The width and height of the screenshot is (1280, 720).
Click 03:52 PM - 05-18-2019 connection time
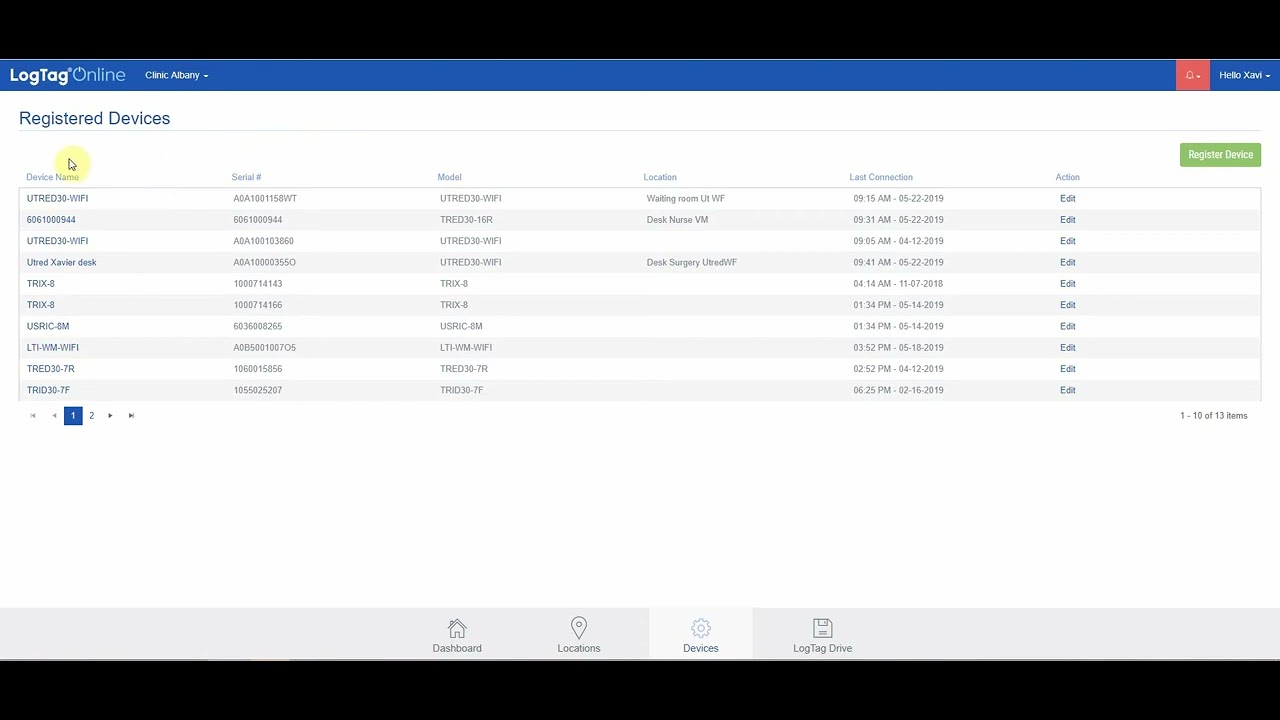point(898,348)
